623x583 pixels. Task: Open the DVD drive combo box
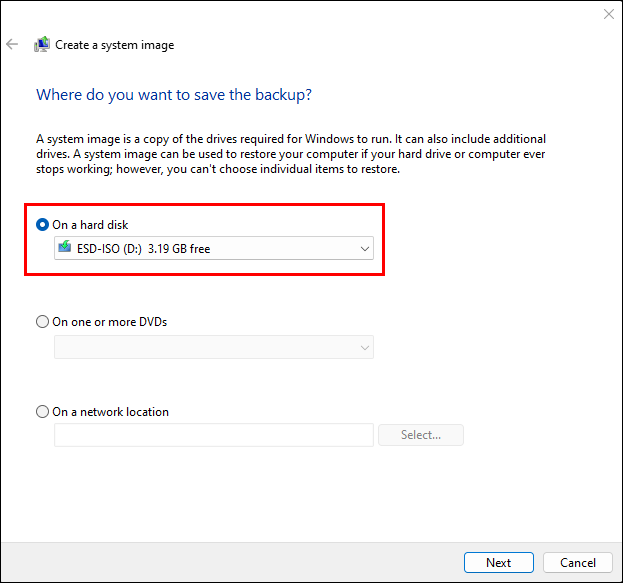tap(213, 347)
